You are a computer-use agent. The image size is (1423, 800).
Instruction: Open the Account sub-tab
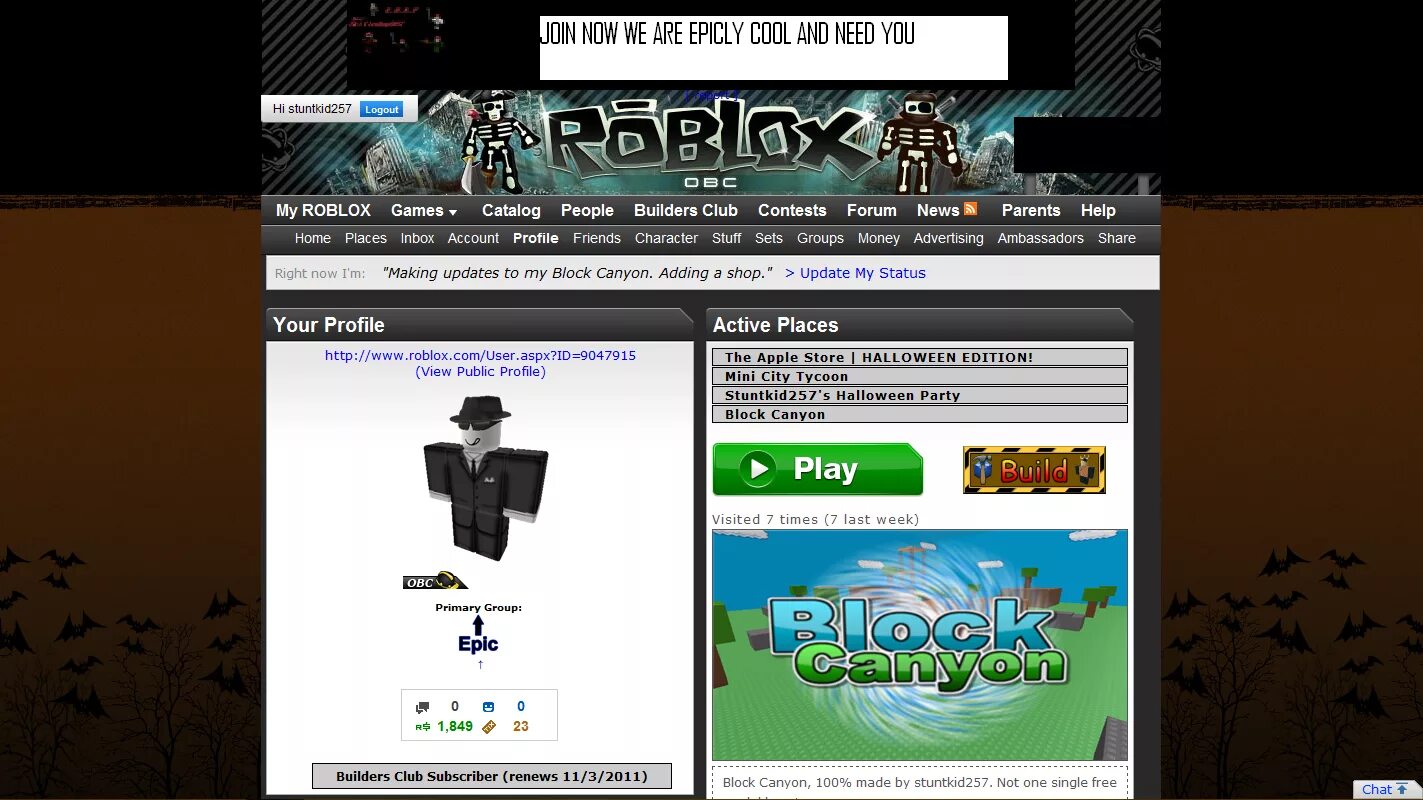473,238
